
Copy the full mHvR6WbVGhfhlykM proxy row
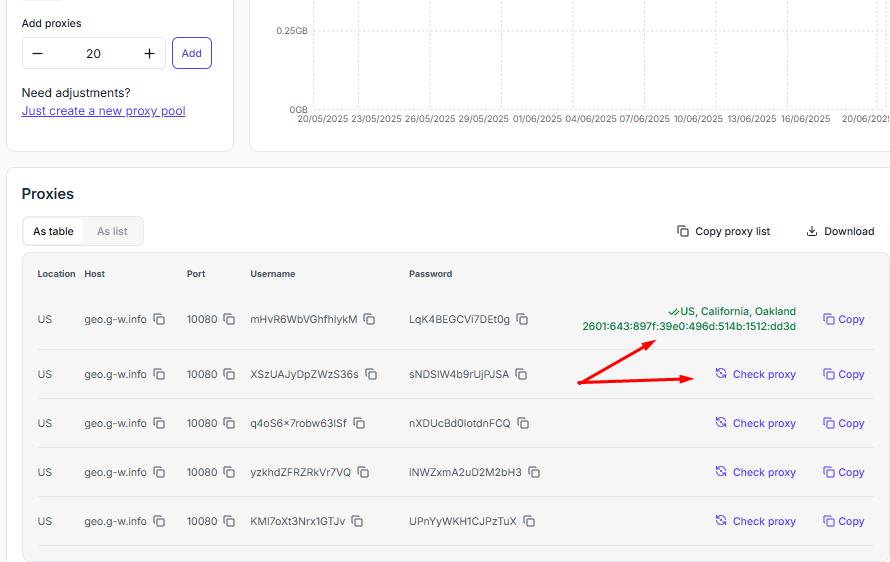(843, 319)
